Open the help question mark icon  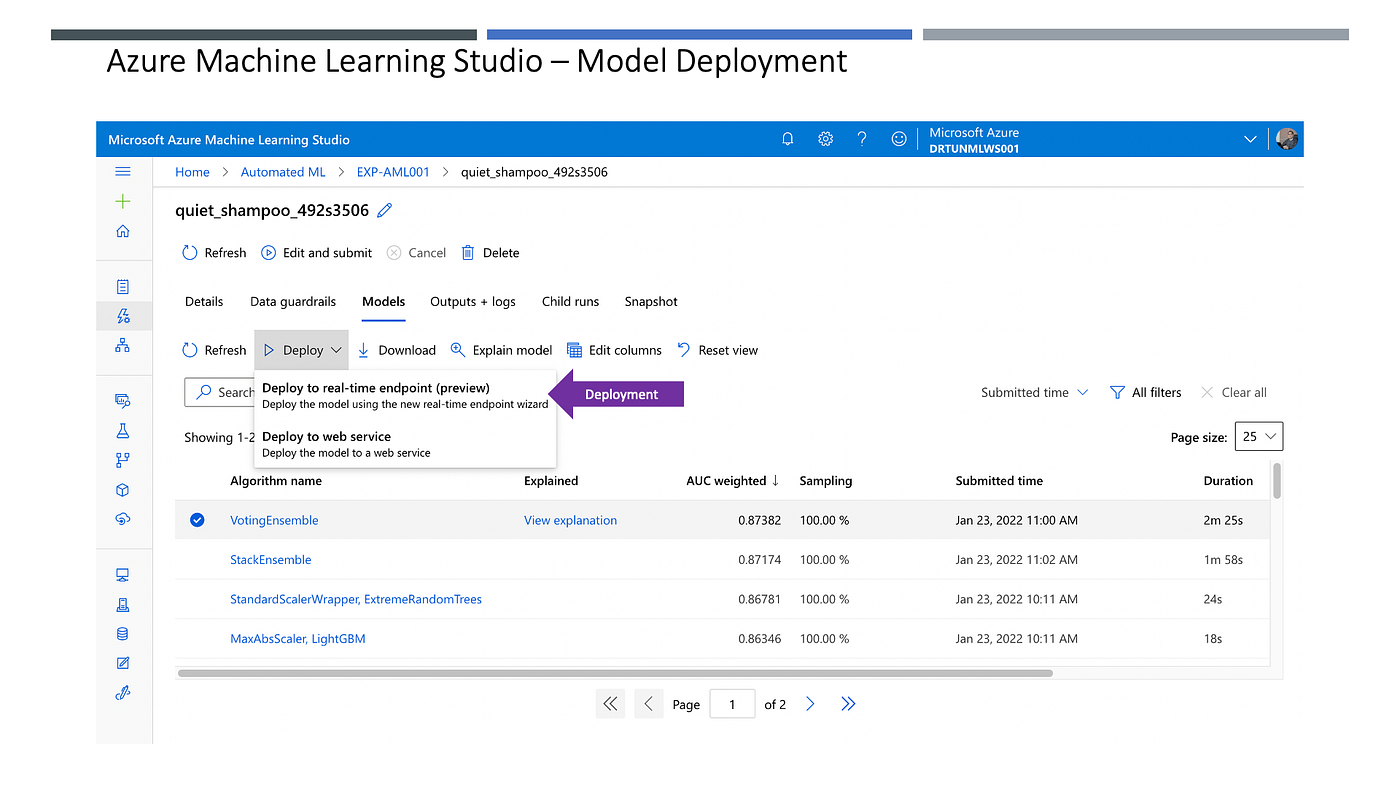[862, 140]
